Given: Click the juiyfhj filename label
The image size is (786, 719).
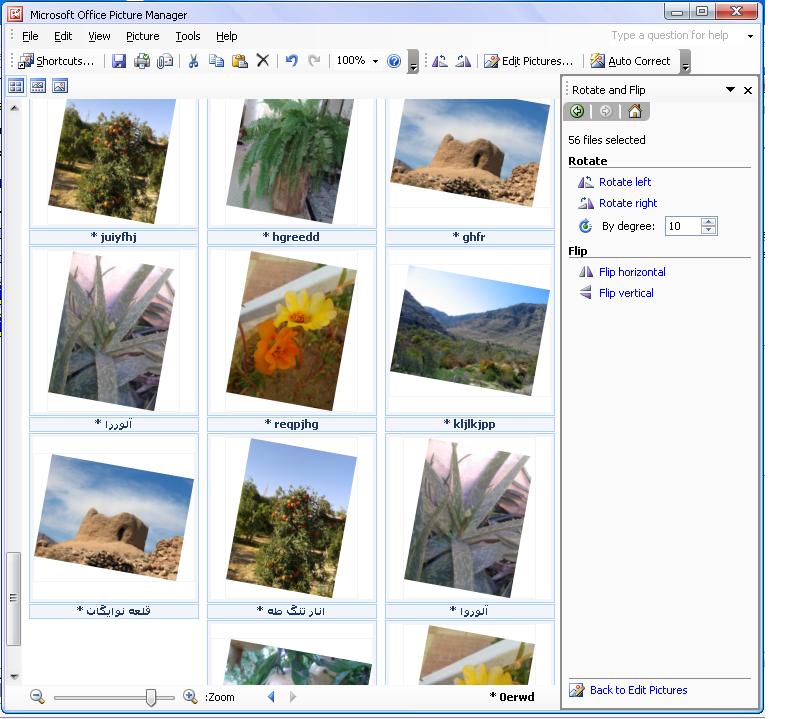Looking at the screenshot, I should pyautogui.click(x=114, y=237).
